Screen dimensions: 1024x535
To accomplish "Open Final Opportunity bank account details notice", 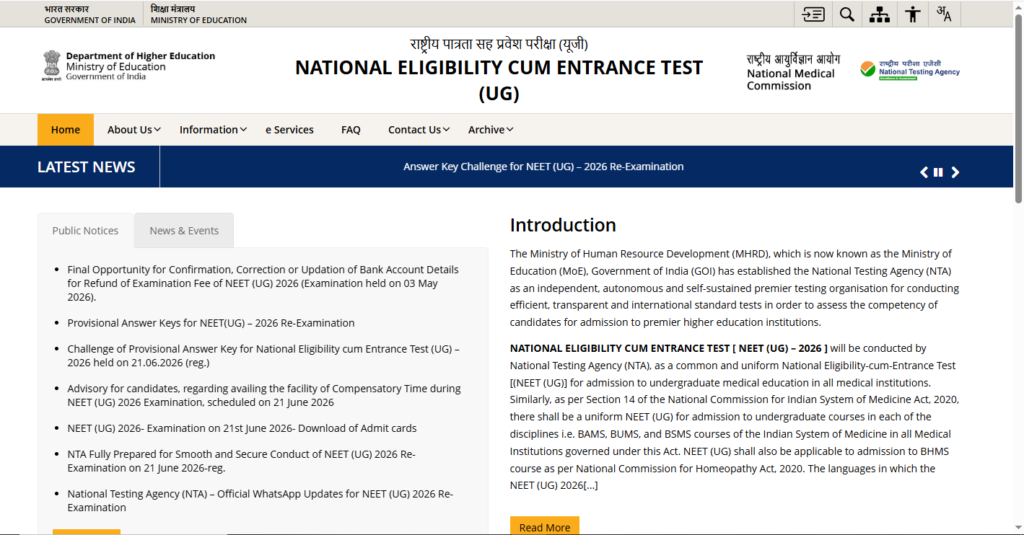I will [263, 283].
